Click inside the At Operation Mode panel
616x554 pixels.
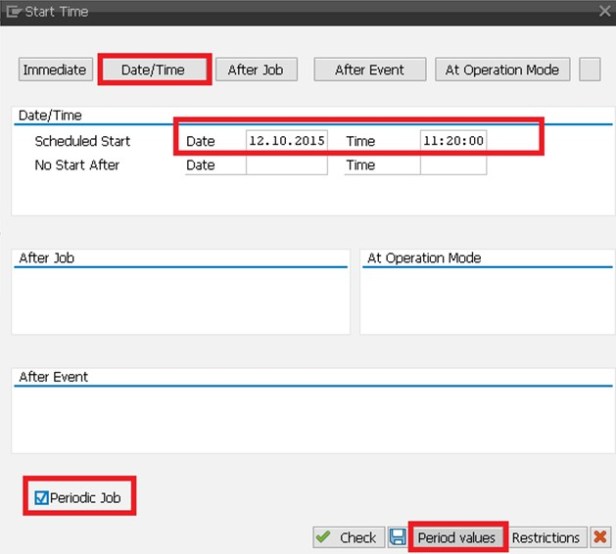(x=486, y=300)
